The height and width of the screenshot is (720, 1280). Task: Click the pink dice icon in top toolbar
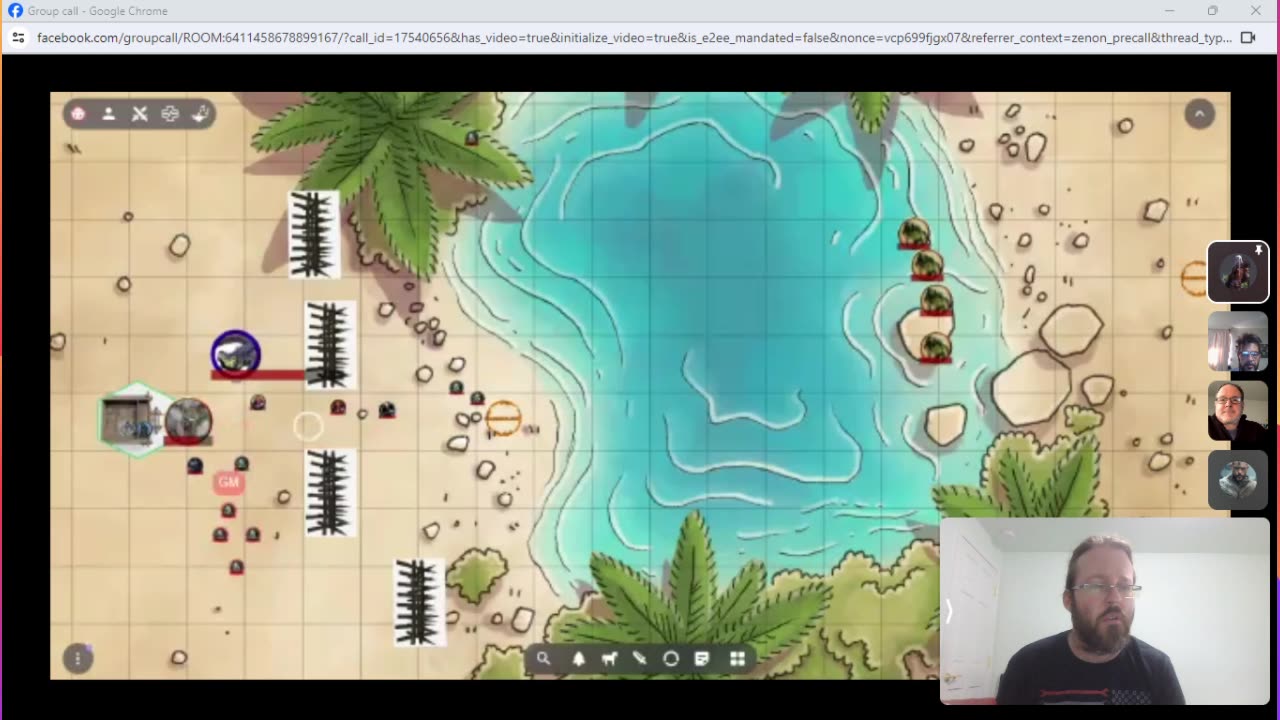78,114
